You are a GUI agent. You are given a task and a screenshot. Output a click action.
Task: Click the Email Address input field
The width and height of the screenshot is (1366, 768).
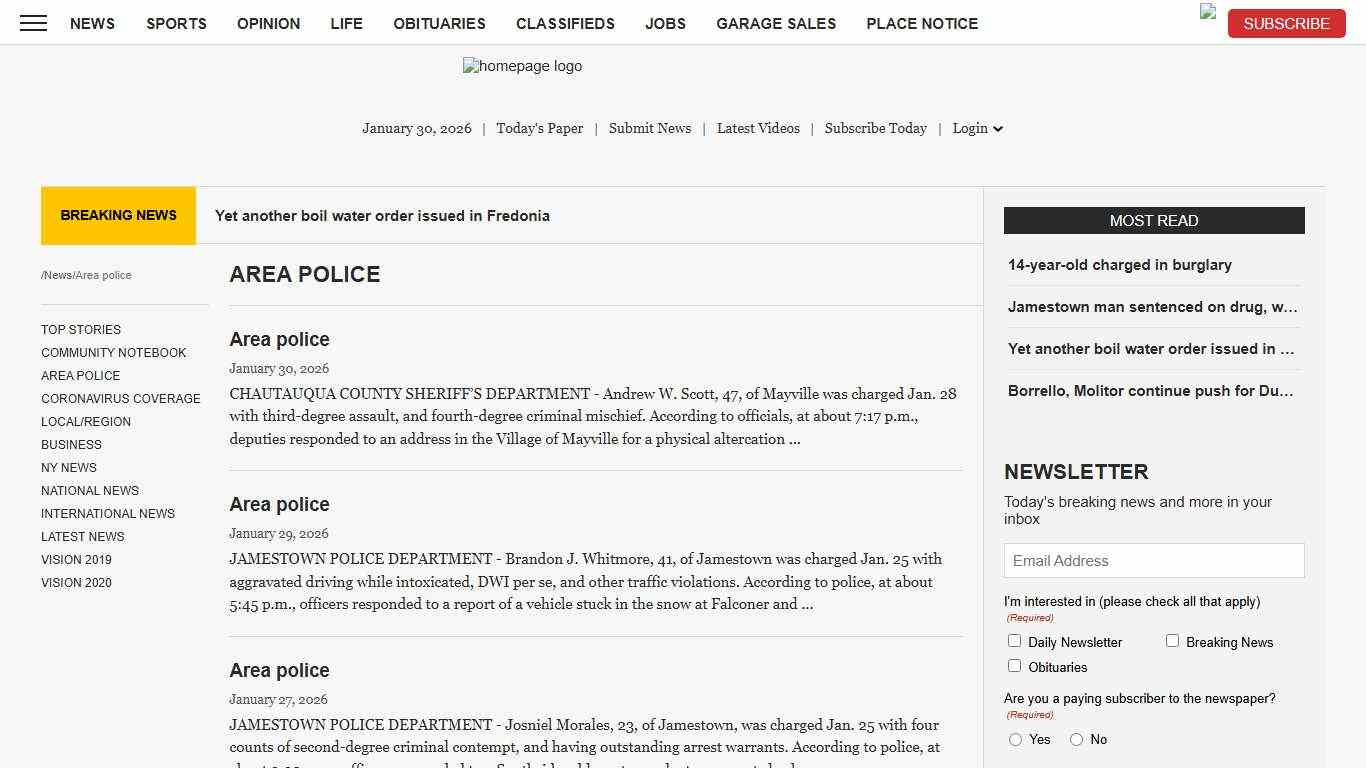[x=1153, y=560]
